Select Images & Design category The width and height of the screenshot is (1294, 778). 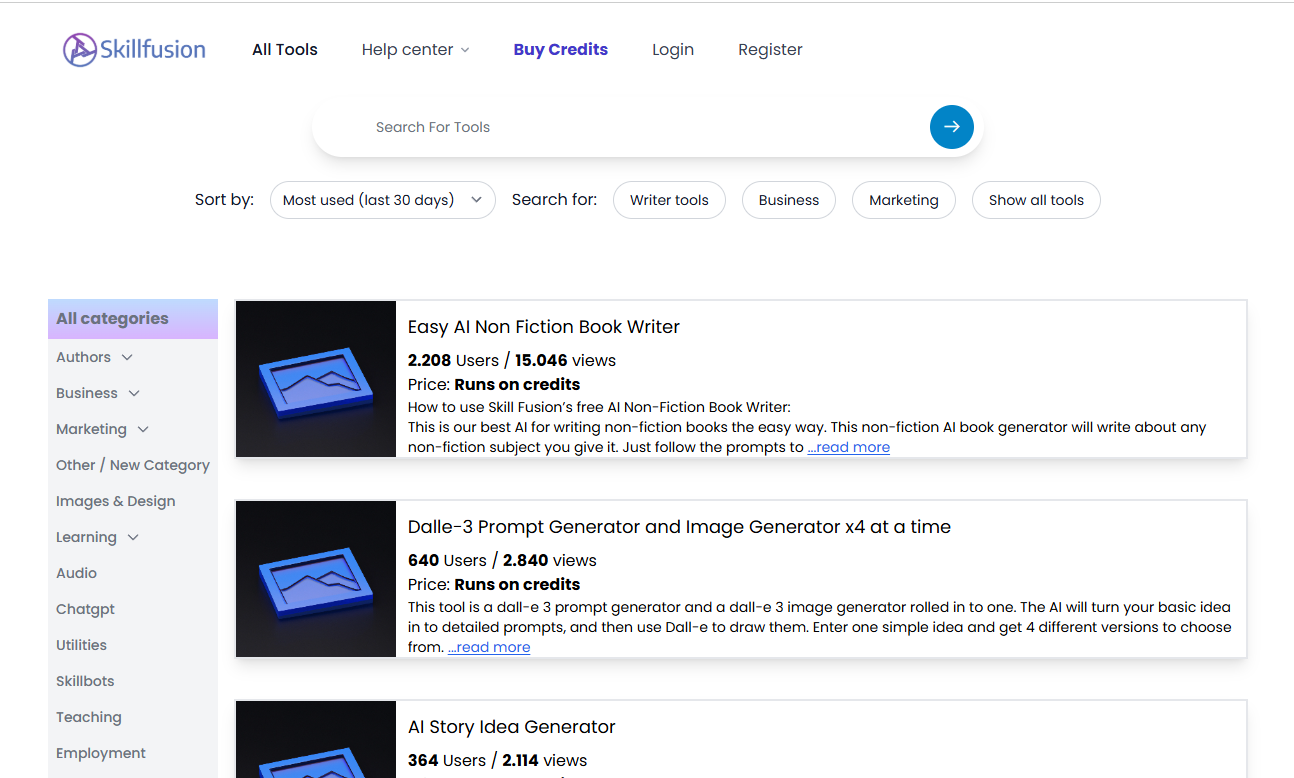click(116, 501)
